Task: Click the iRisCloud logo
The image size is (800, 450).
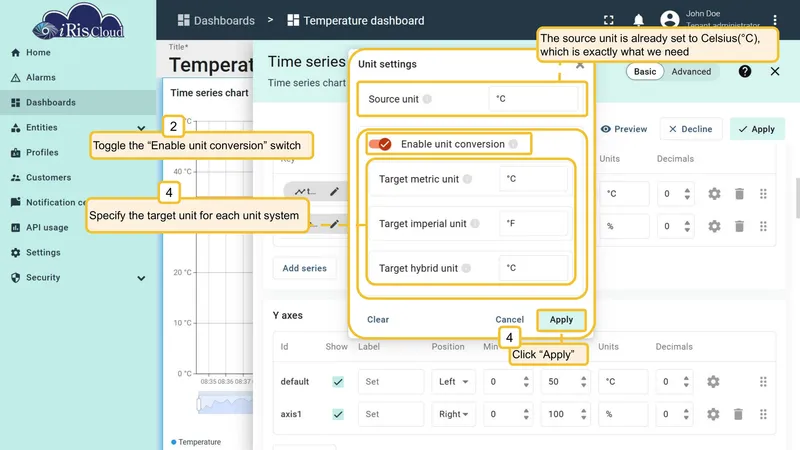Action: pyautogui.click(x=78, y=21)
